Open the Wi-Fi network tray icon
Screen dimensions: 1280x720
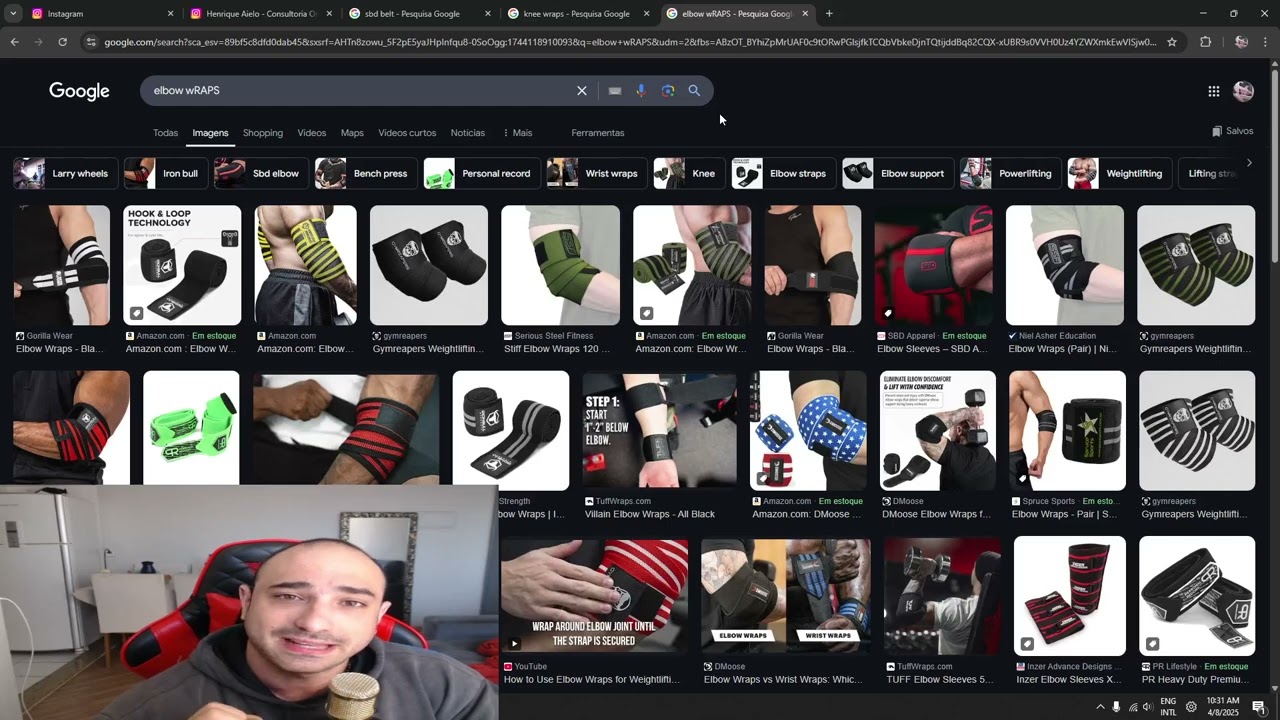(x=1132, y=707)
